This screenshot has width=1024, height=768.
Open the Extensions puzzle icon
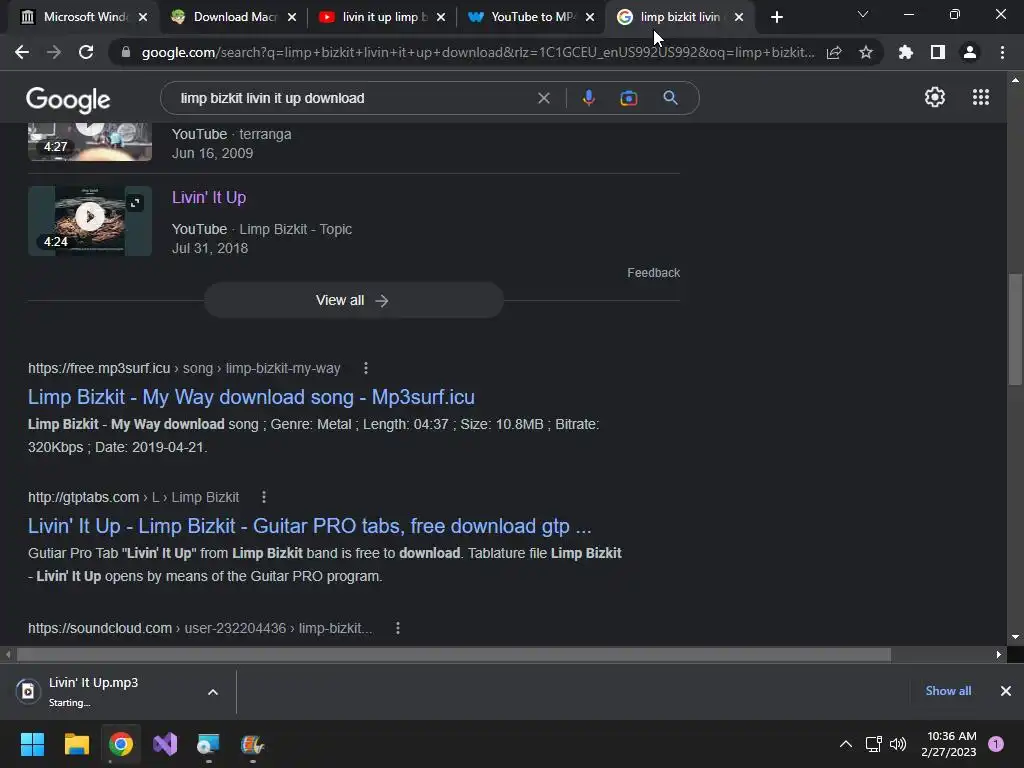tap(905, 52)
